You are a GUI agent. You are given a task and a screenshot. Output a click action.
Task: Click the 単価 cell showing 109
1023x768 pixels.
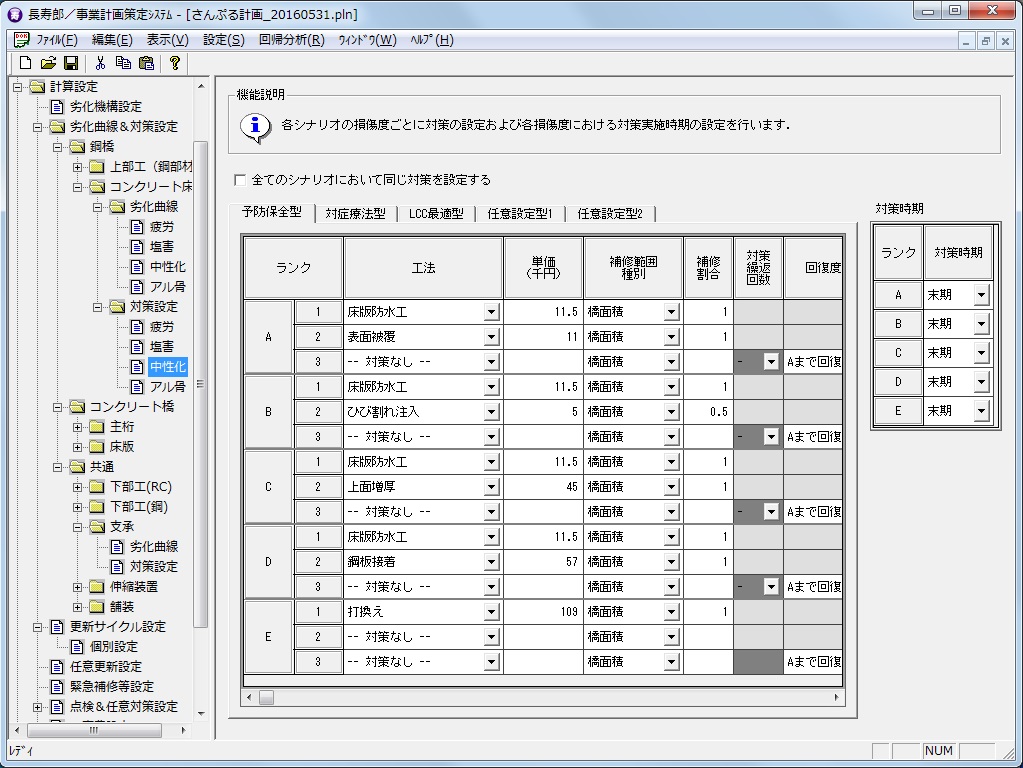[543, 611]
